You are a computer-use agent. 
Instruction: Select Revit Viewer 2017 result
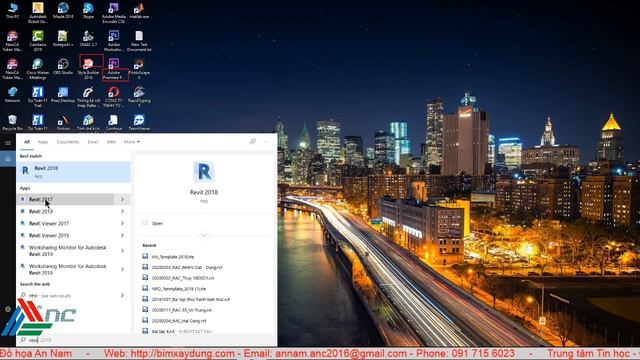(66, 223)
